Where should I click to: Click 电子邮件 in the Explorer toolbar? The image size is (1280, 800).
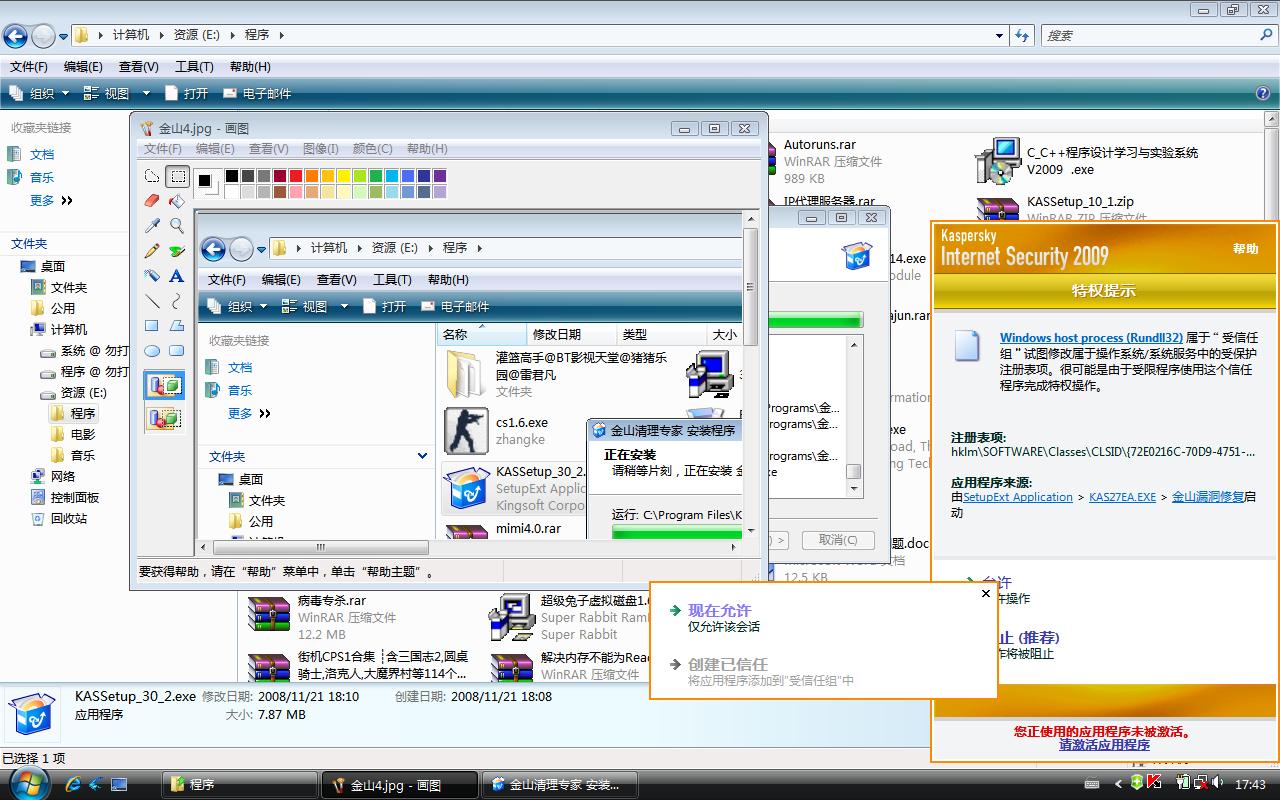(x=257, y=93)
